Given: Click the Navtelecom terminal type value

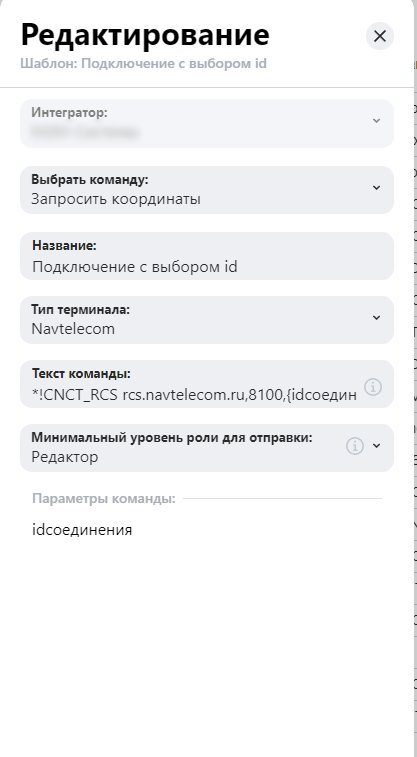Looking at the screenshot, I should pyautogui.click(x=73, y=329).
